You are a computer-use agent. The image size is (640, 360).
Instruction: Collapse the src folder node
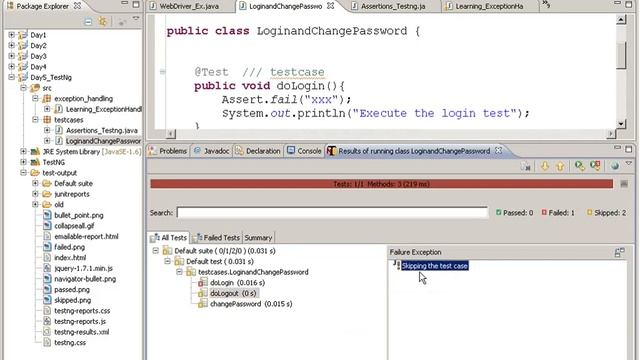point(23,88)
